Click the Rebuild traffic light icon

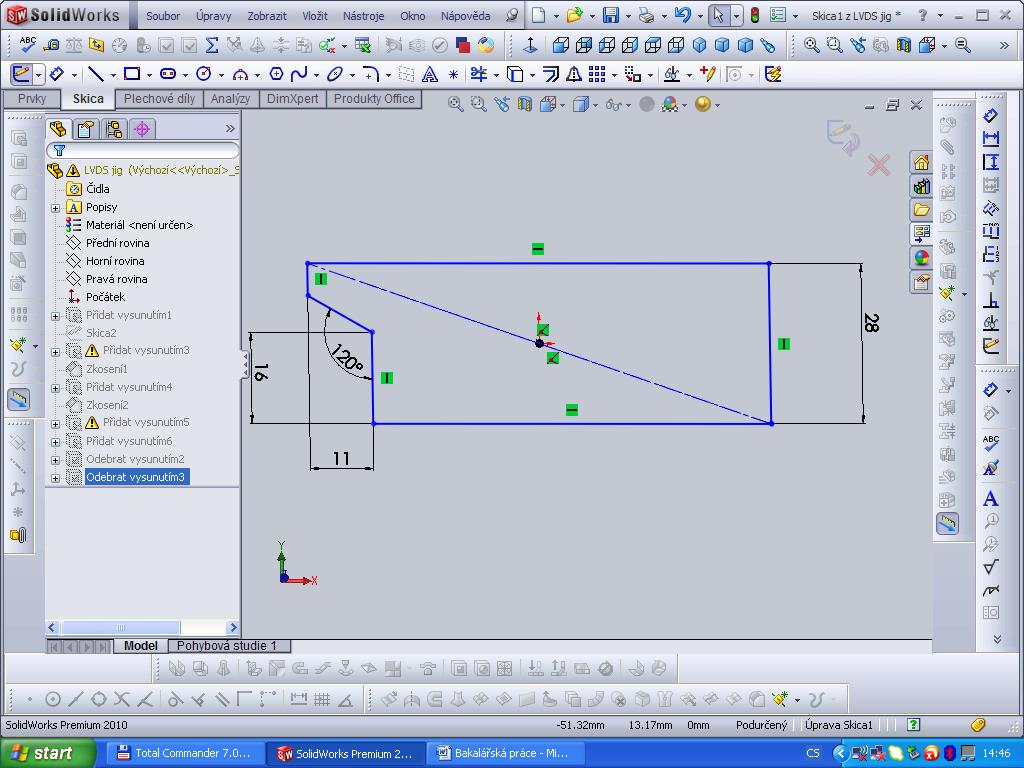click(x=754, y=15)
